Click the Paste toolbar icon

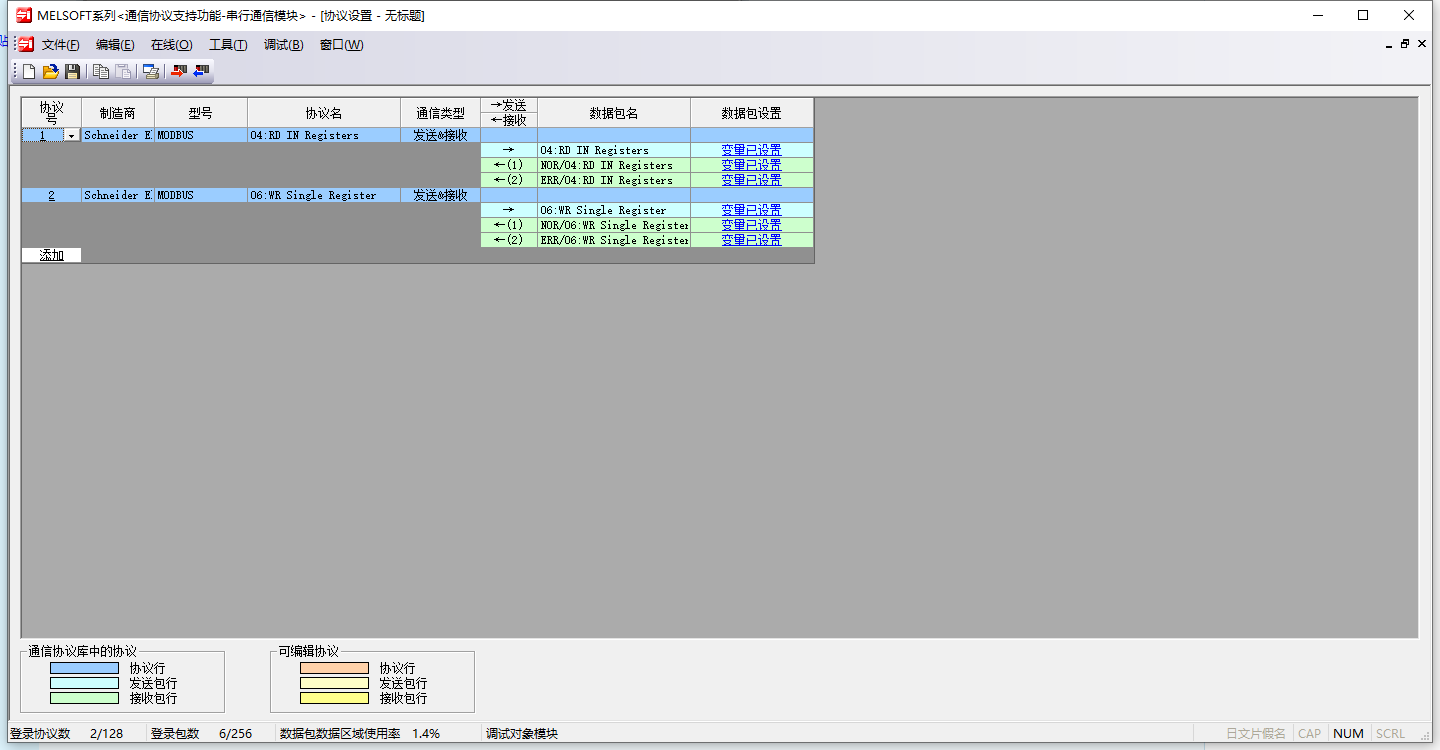pyautogui.click(x=122, y=71)
